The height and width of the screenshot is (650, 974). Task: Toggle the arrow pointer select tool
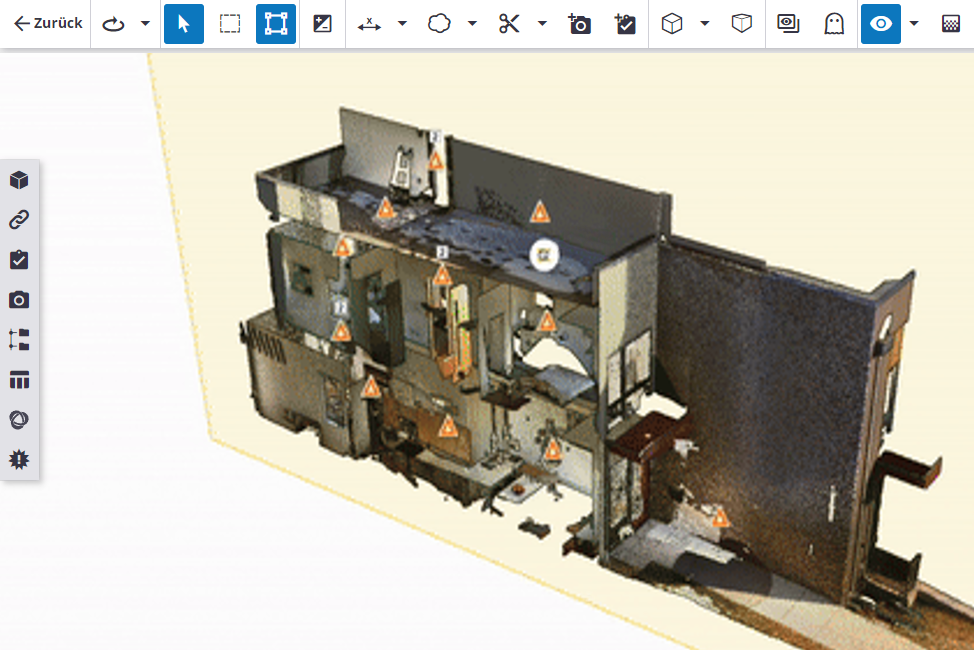pos(183,24)
